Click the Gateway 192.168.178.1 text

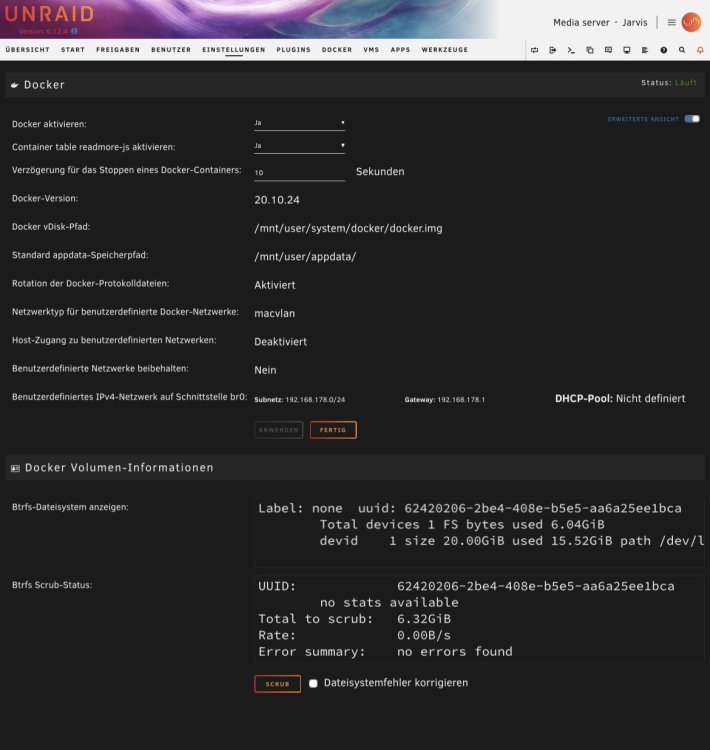click(x=444, y=400)
